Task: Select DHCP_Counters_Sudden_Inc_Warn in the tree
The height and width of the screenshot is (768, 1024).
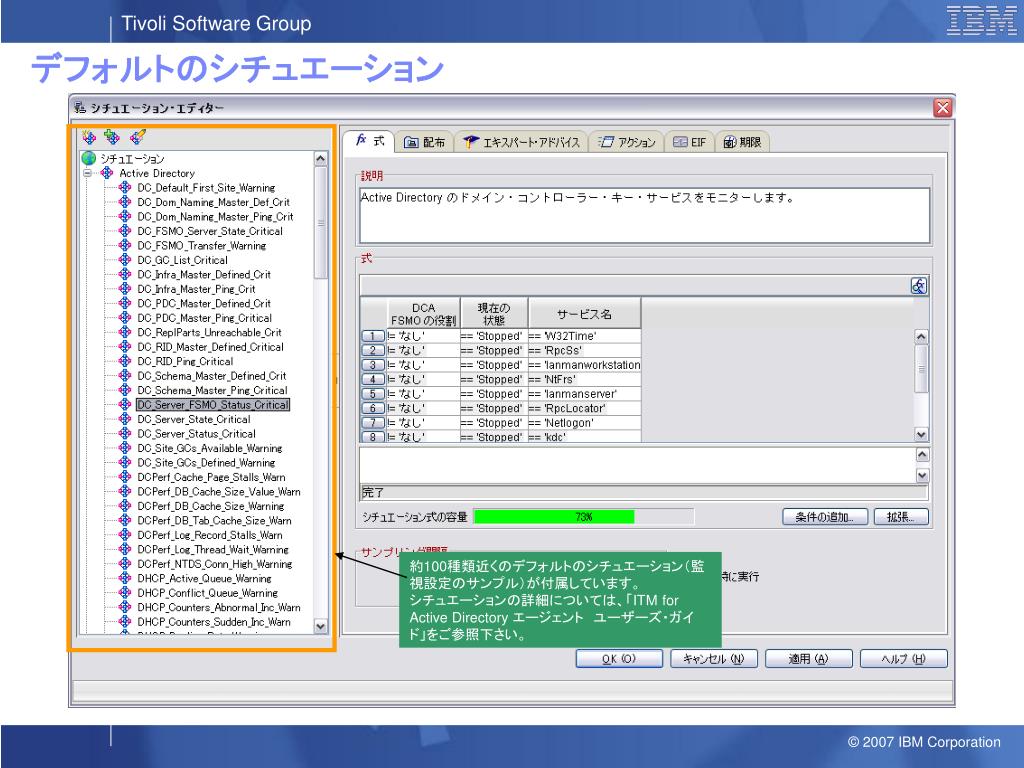Action: click(x=214, y=622)
